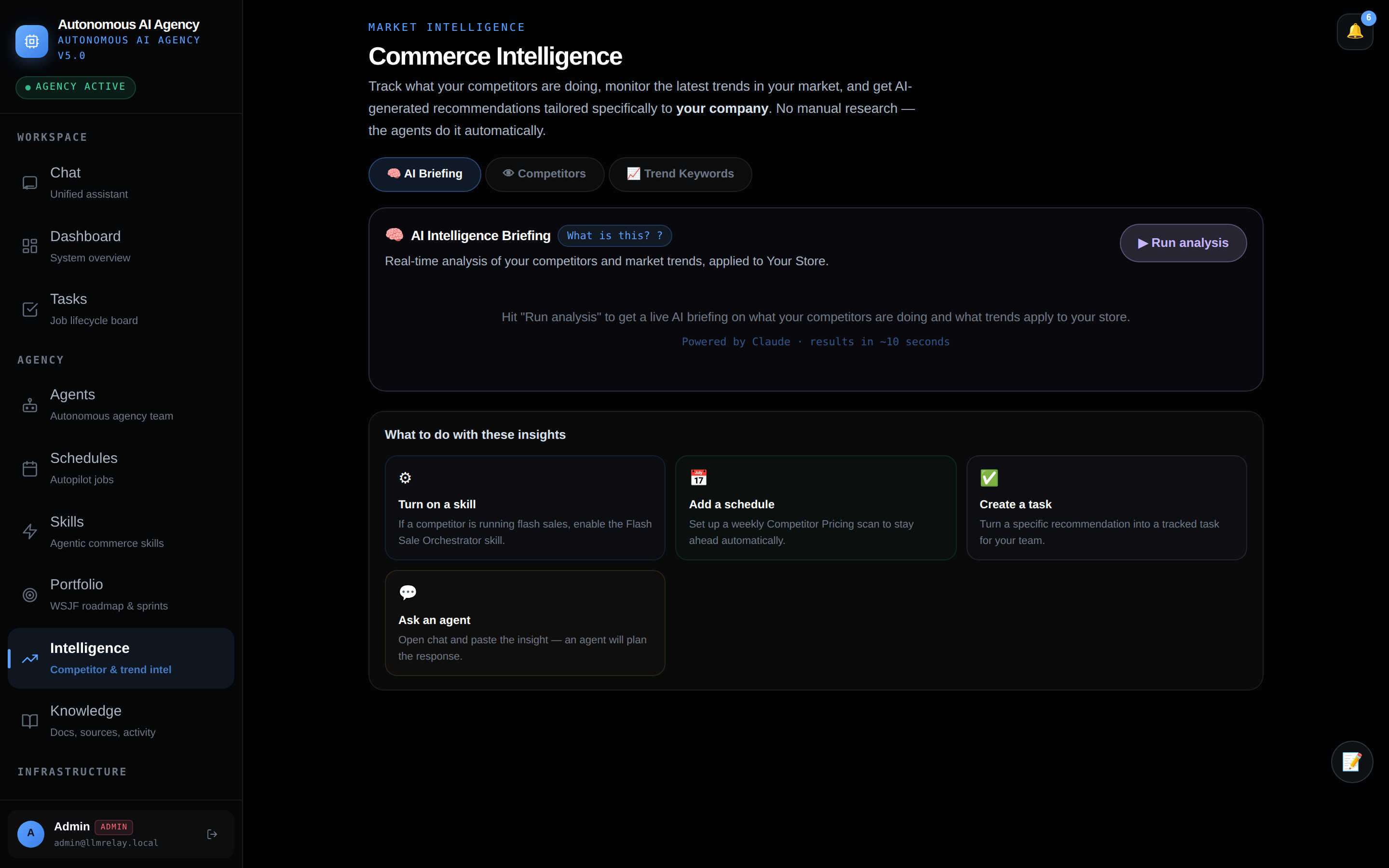Viewport: 1389px width, 868px height.
Task: Click the AGENCY section header
Action: click(40, 360)
